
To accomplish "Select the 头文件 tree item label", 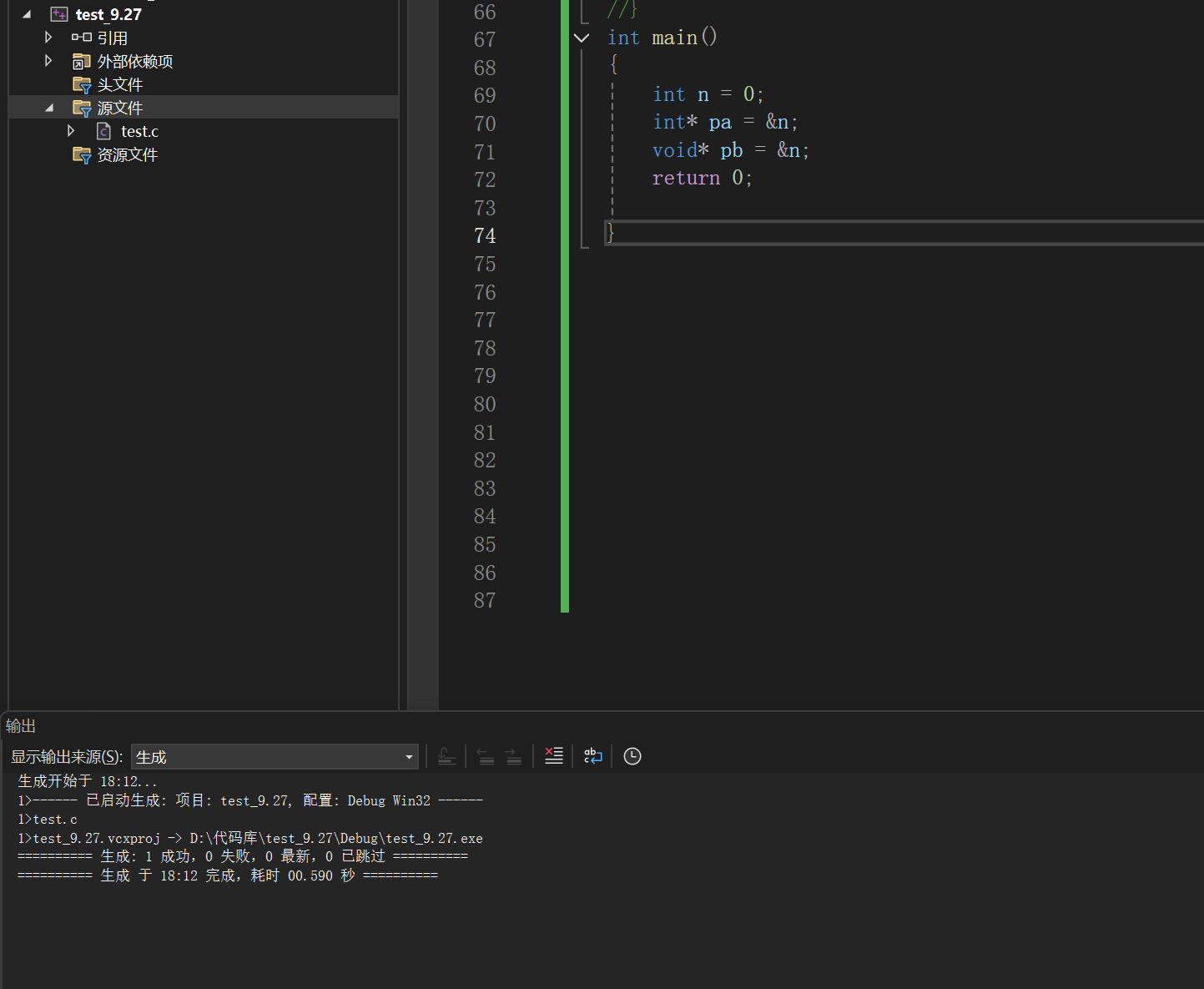I will pos(120,85).
